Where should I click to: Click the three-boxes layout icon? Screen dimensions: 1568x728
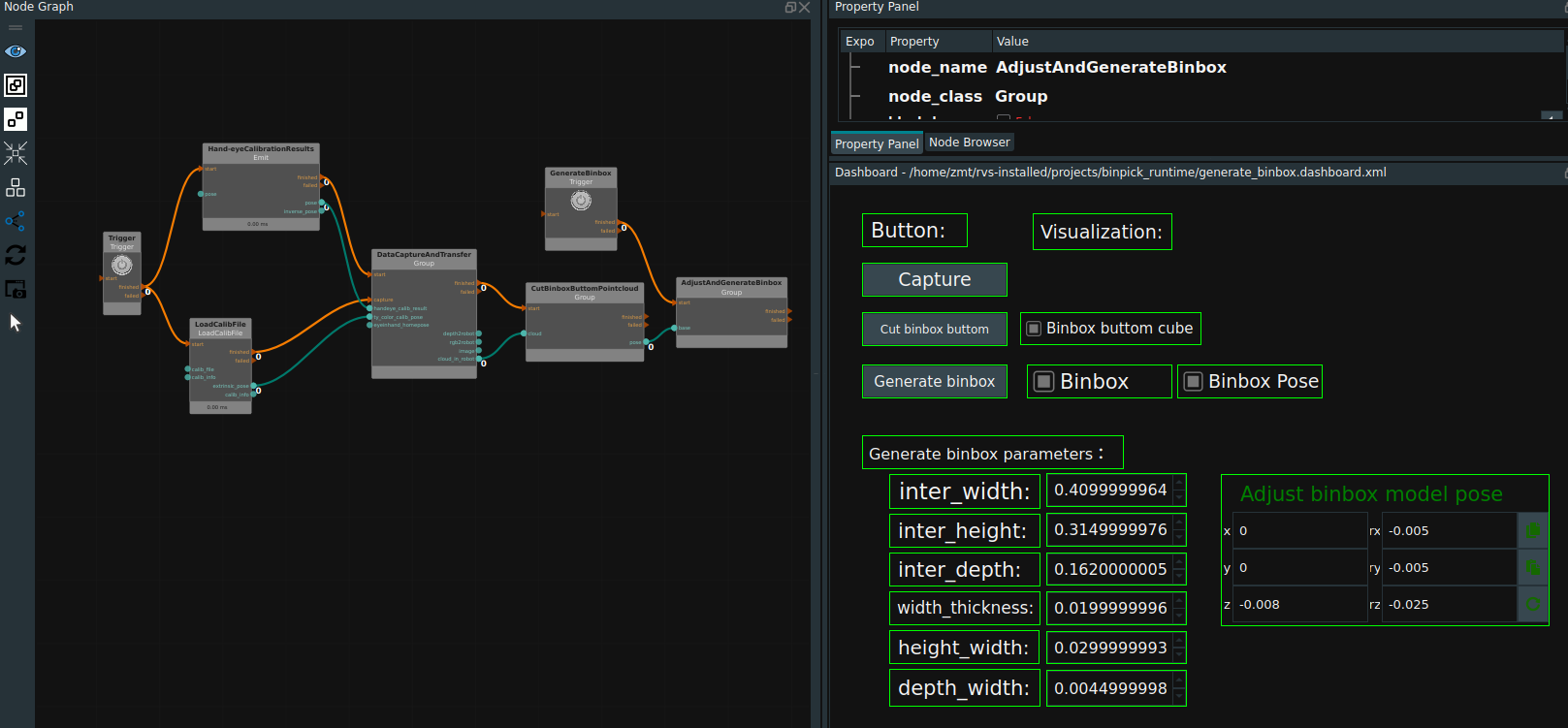pyautogui.click(x=16, y=187)
